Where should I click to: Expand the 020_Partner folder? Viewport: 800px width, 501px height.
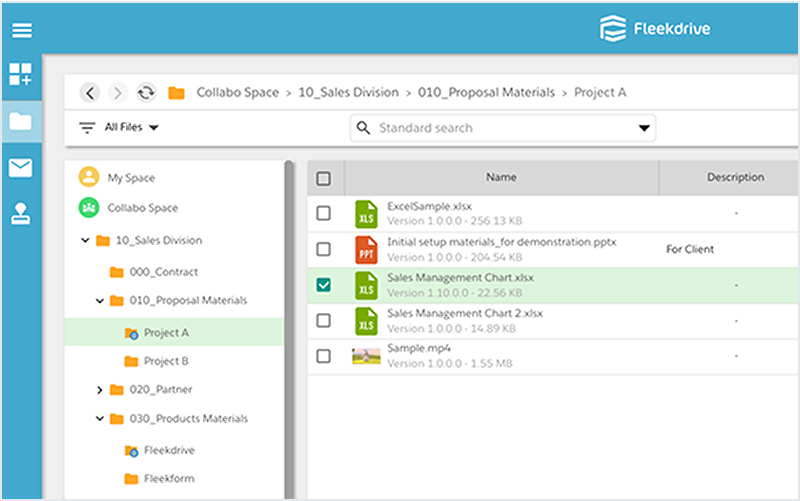(99, 390)
